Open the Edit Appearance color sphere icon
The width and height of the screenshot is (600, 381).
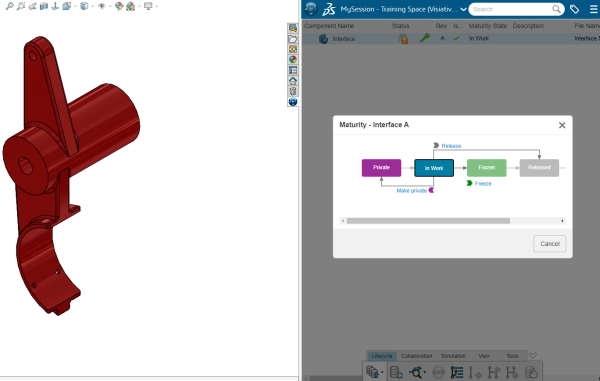click(x=119, y=6)
